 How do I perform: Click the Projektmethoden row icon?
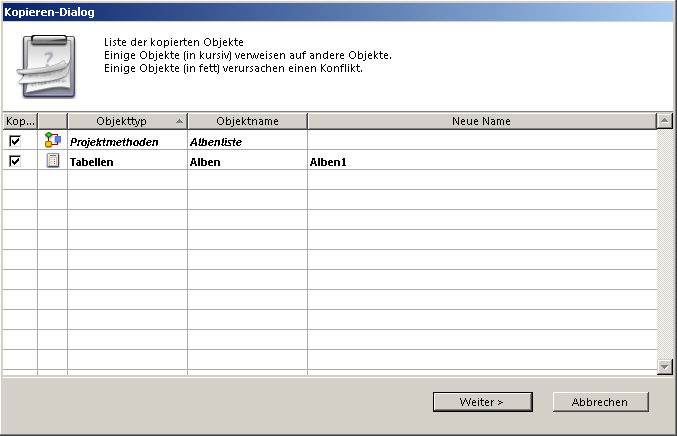tap(53, 141)
